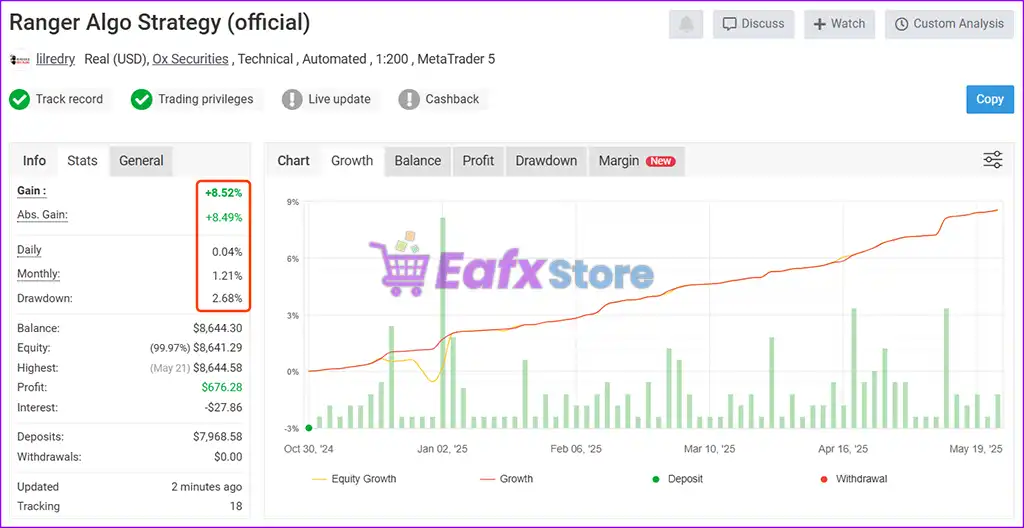
Task: Select the Growth chart tab
Action: [352, 161]
